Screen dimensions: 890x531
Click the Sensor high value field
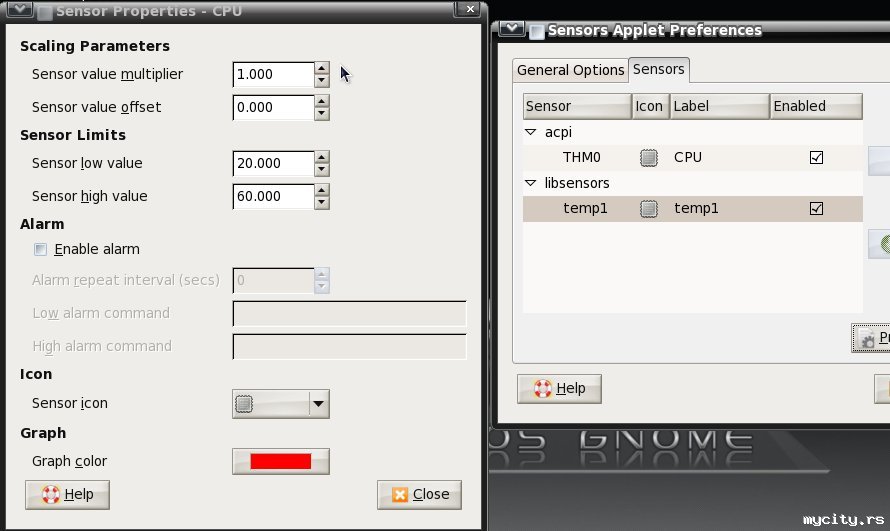[274, 196]
